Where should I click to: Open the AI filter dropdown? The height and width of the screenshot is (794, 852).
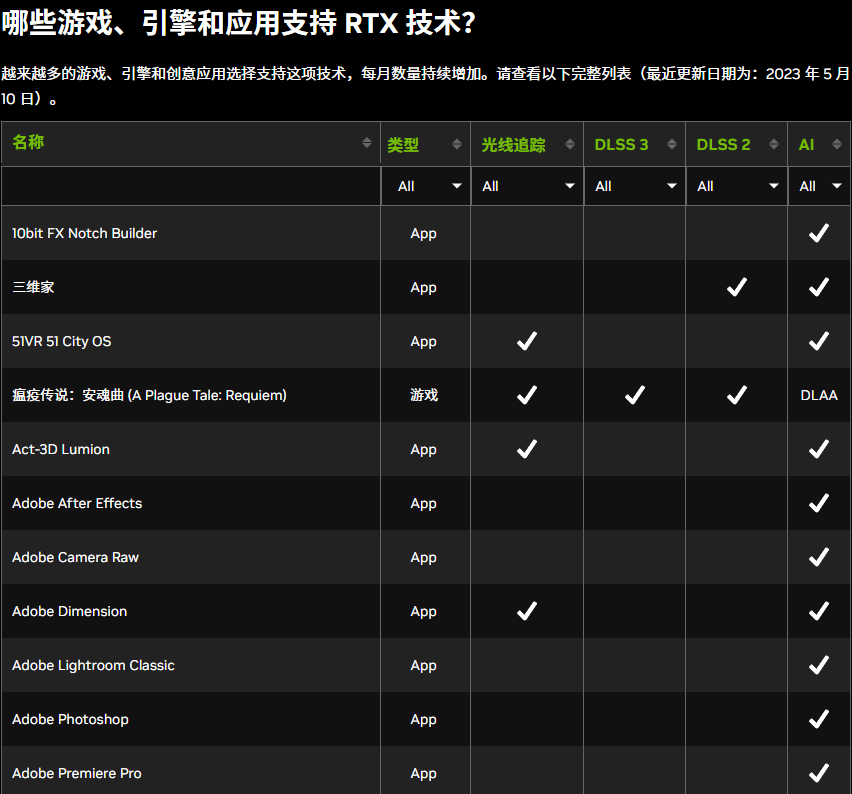819,186
